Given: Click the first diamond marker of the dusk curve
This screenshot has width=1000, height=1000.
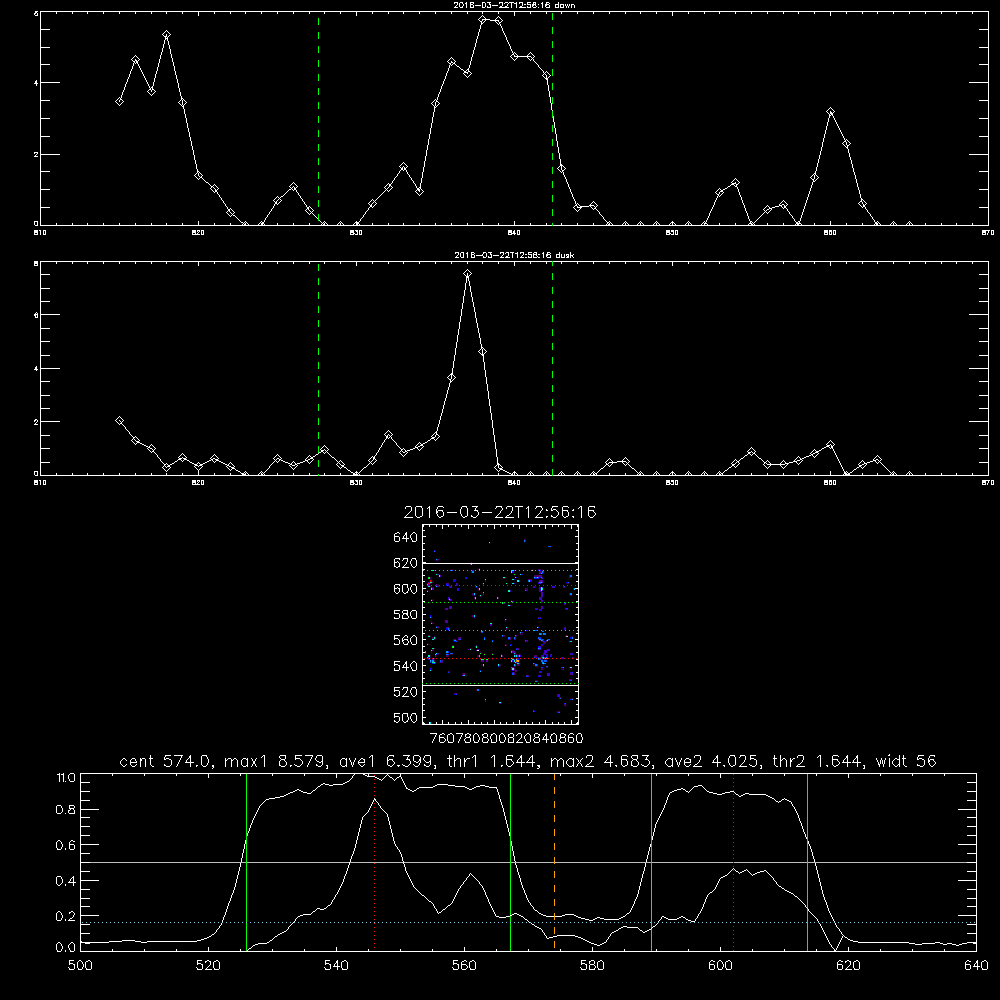Looking at the screenshot, I should [x=119, y=420].
